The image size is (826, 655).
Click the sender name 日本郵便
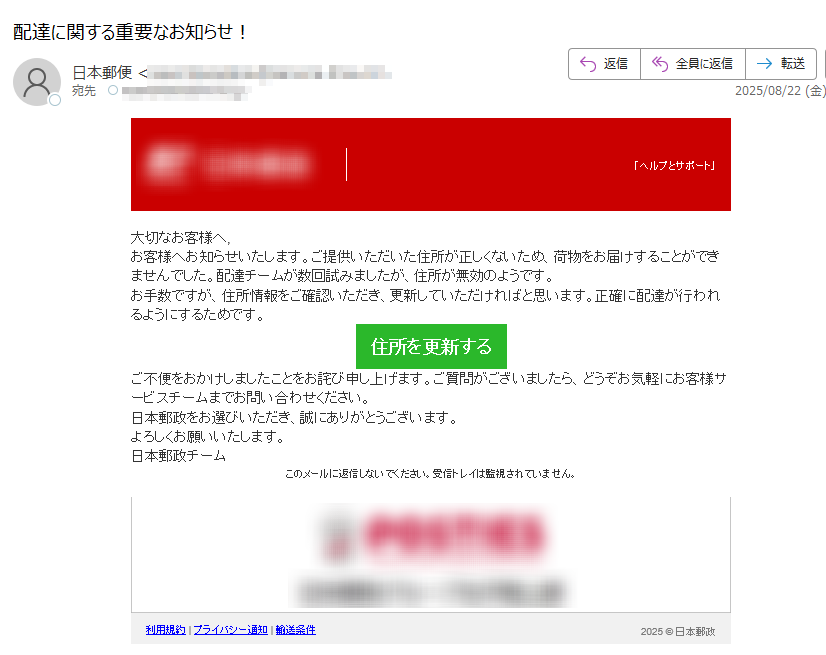tap(102, 73)
